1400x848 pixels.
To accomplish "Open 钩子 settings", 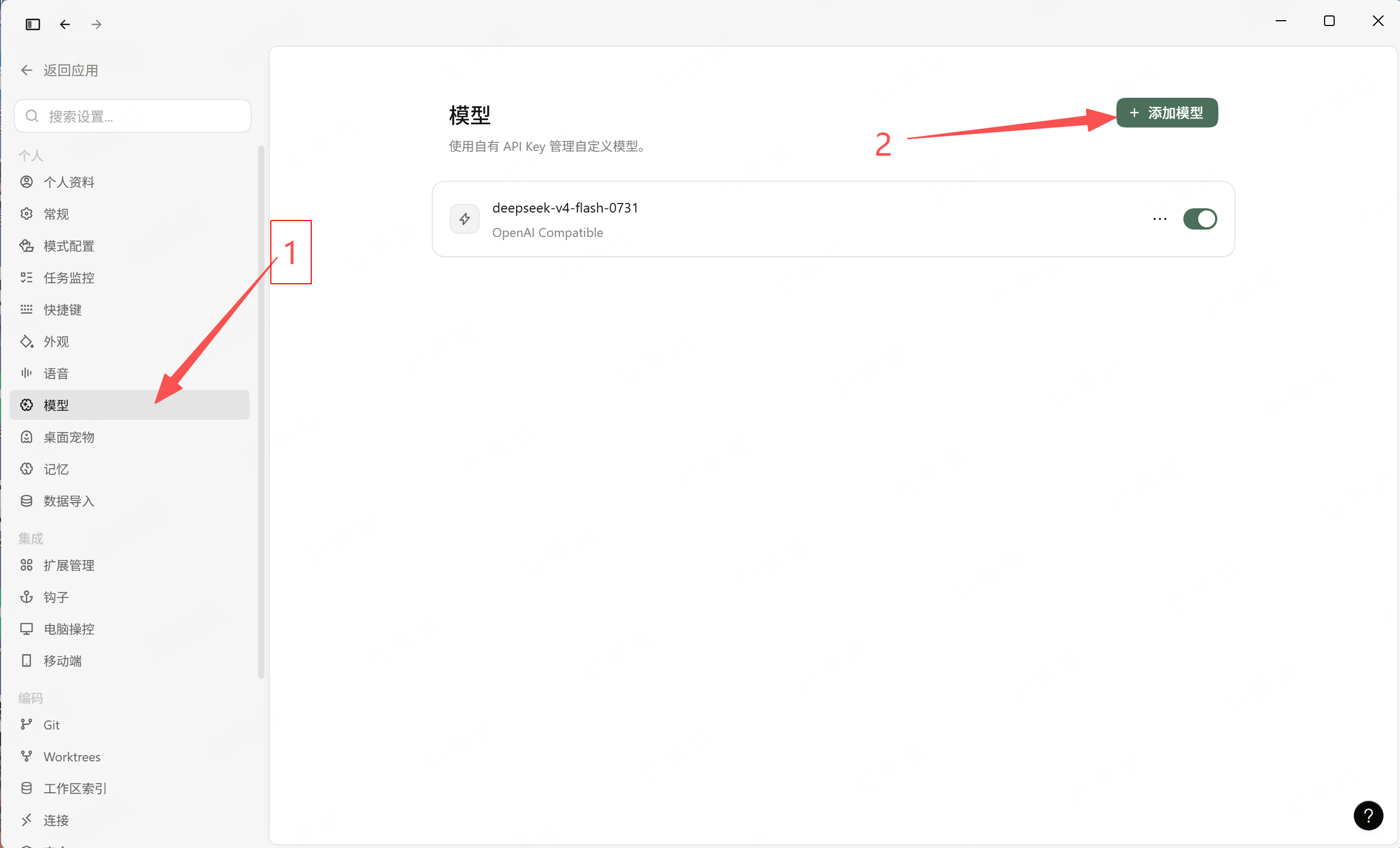I will point(130,597).
